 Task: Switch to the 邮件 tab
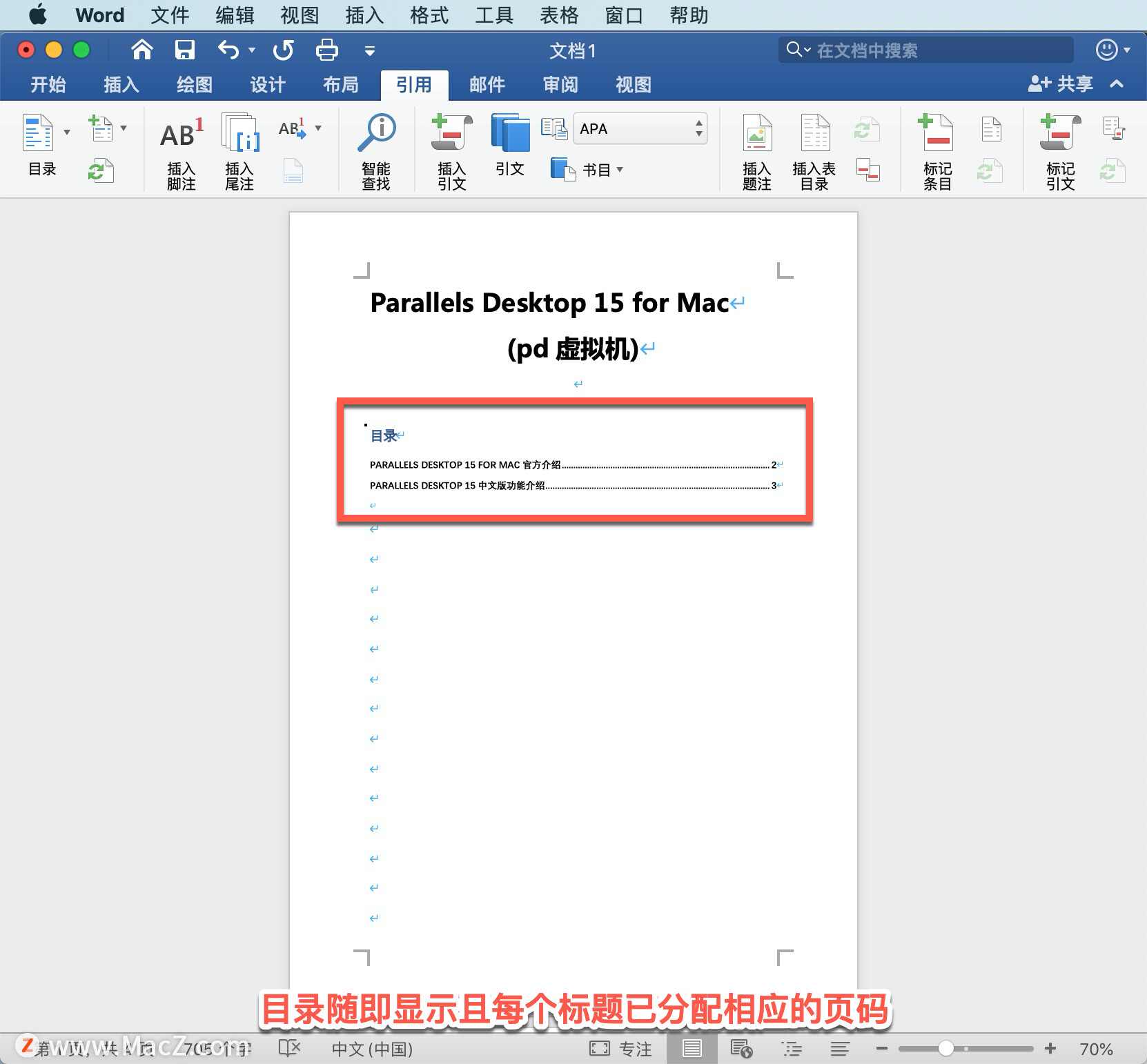pos(487,84)
